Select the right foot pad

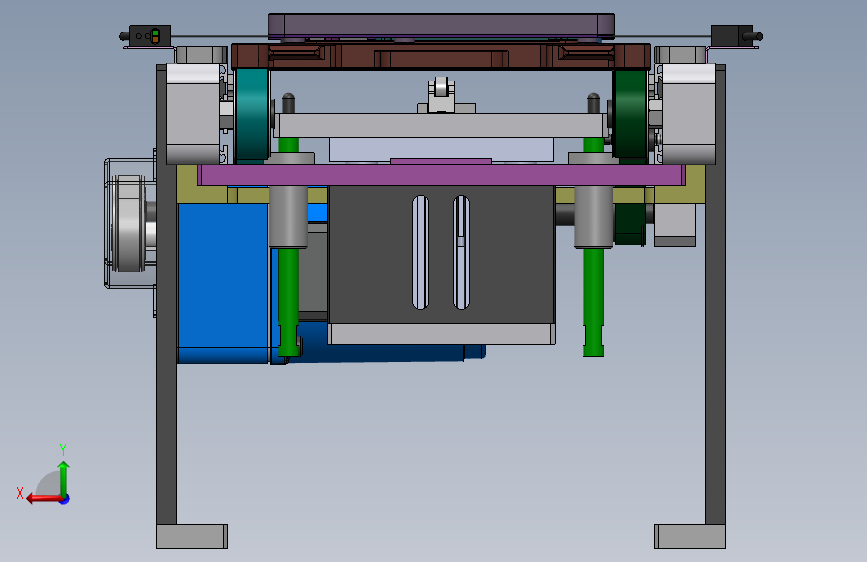(690, 537)
